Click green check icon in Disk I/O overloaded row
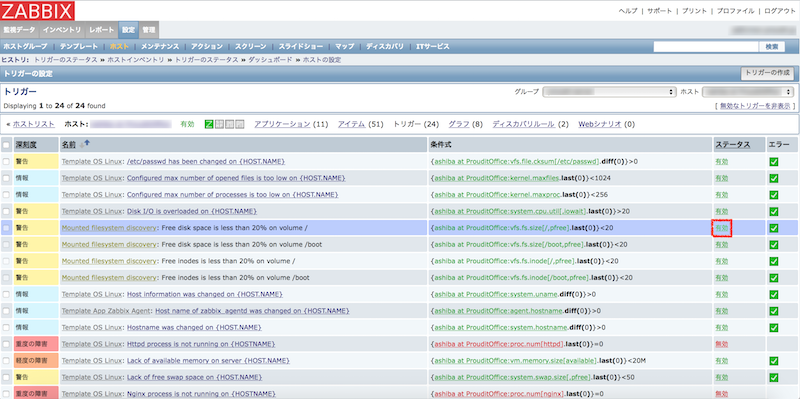The width and height of the screenshot is (800, 399). click(774, 211)
